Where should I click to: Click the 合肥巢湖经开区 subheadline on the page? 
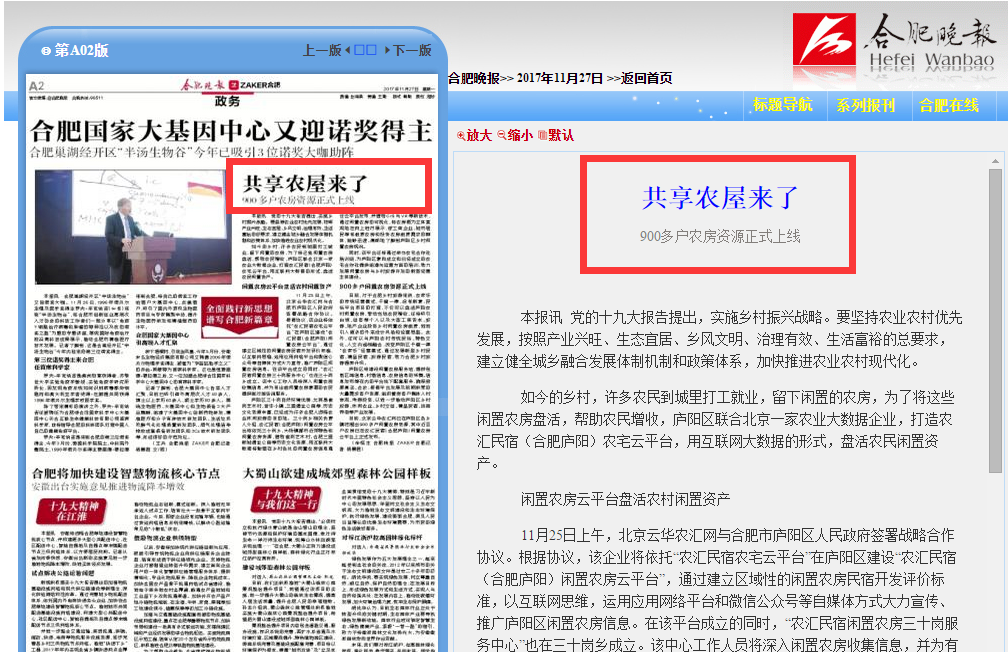[x=192, y=152]
